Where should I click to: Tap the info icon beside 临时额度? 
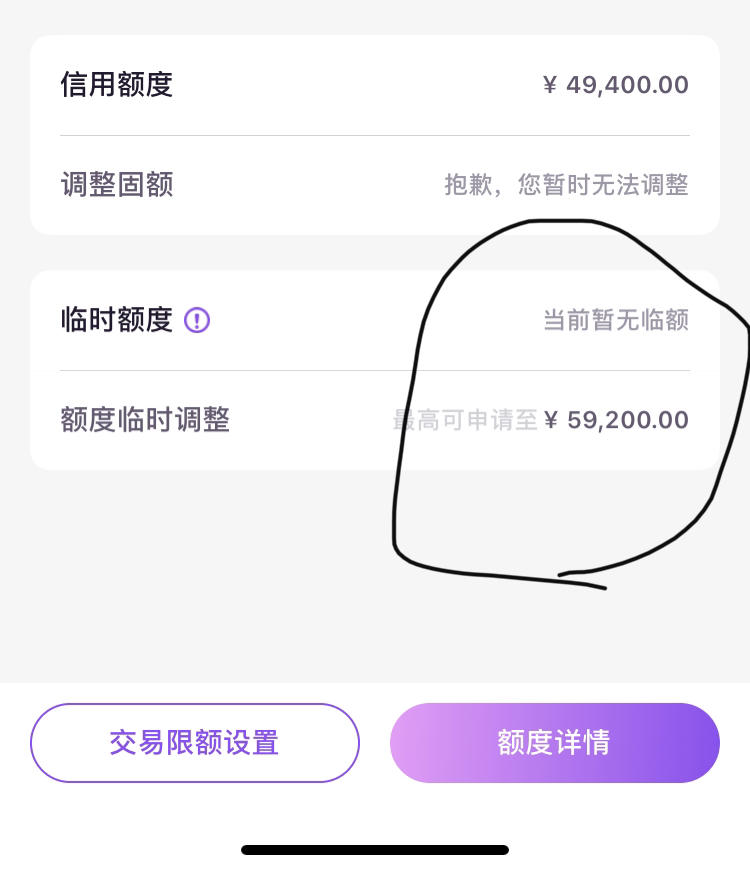[x=197, y=320]
